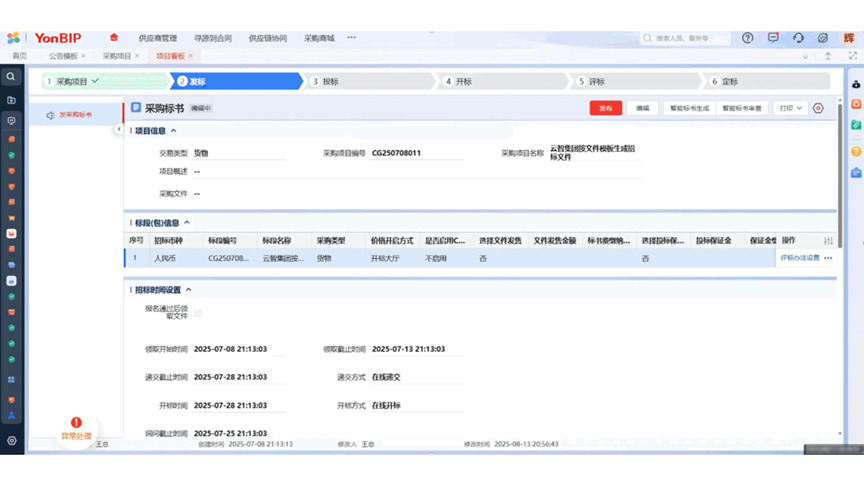Go to step 1 采购项目
Image resolution: width=864 pixels, height=486 pixels.
105,82
